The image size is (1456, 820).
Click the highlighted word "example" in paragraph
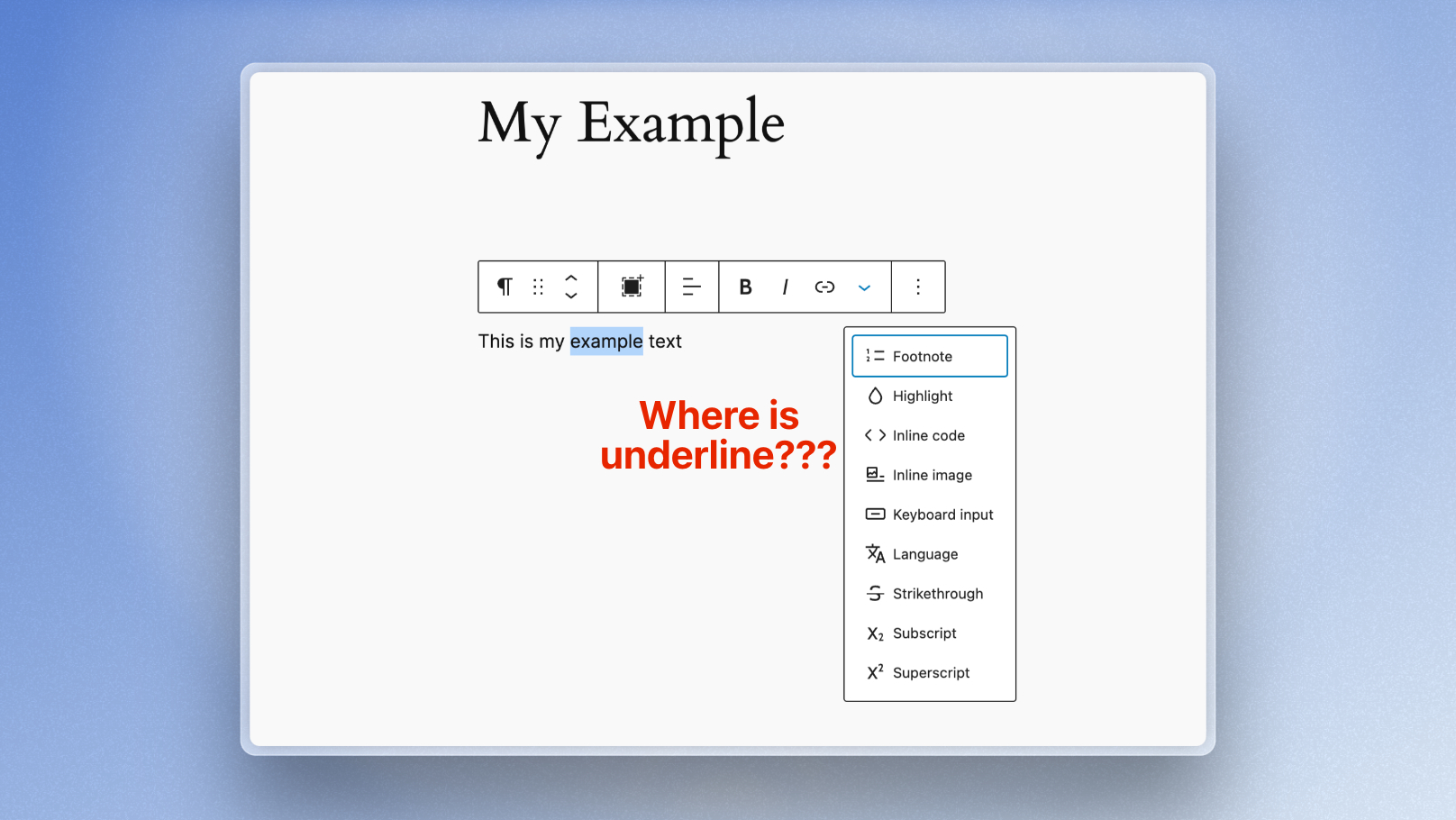click(x=606, y=342)
